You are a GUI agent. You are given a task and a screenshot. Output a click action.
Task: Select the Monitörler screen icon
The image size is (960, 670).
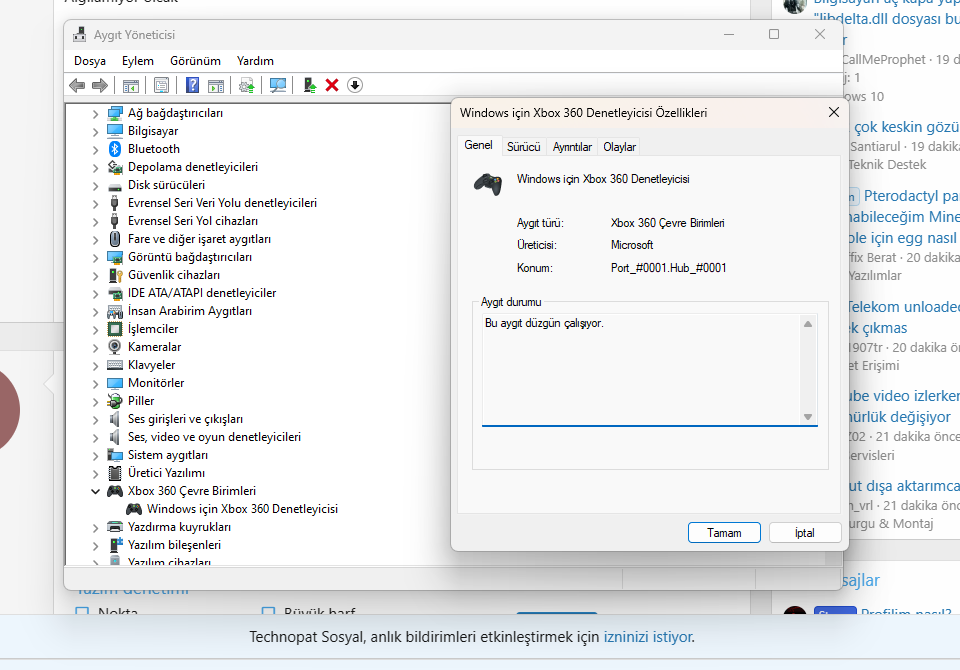click(x=114, y=383)
